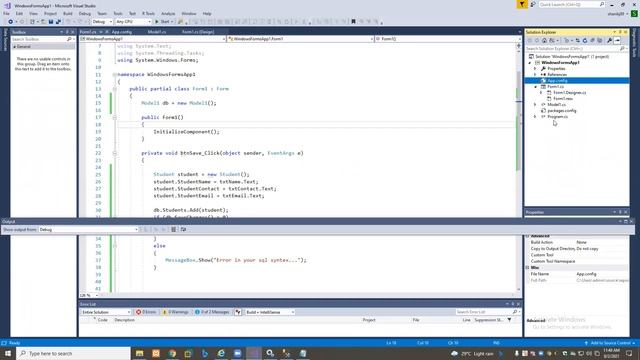Image resolution: width=640 pixels, height=360 pixels.
Task: Open Chrome from the taskbar
Action: pyautogui.click(x=172, y=353)
